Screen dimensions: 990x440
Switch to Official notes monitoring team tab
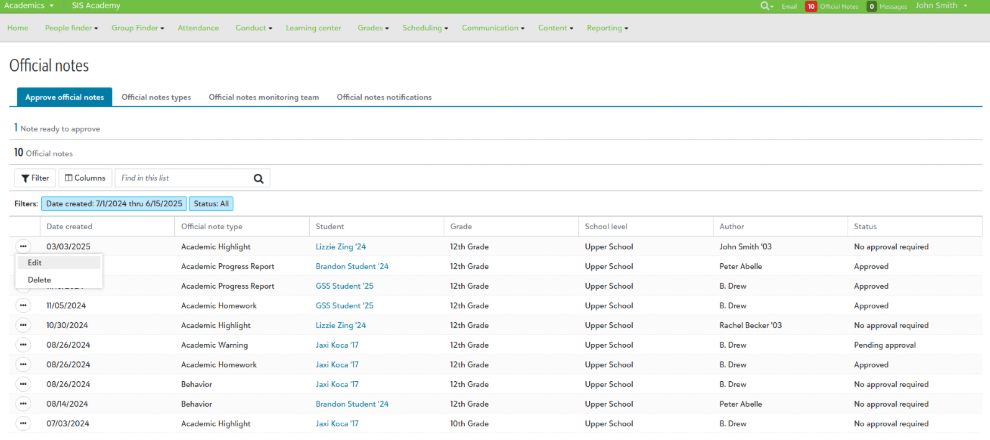264,97
